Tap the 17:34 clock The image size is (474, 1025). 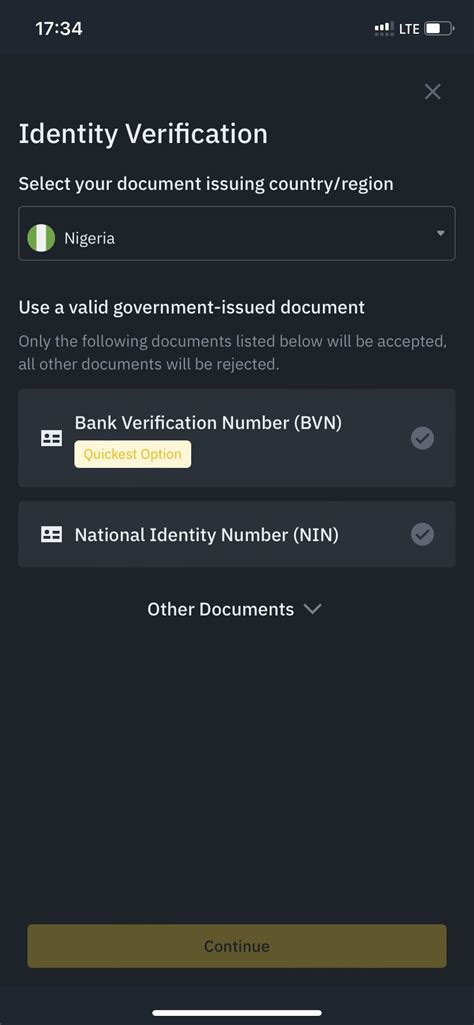click(59, 29)
